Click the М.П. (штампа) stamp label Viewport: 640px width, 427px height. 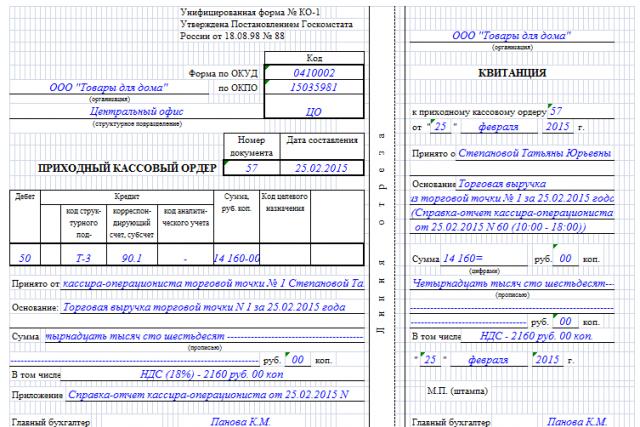tap(457, 391)
